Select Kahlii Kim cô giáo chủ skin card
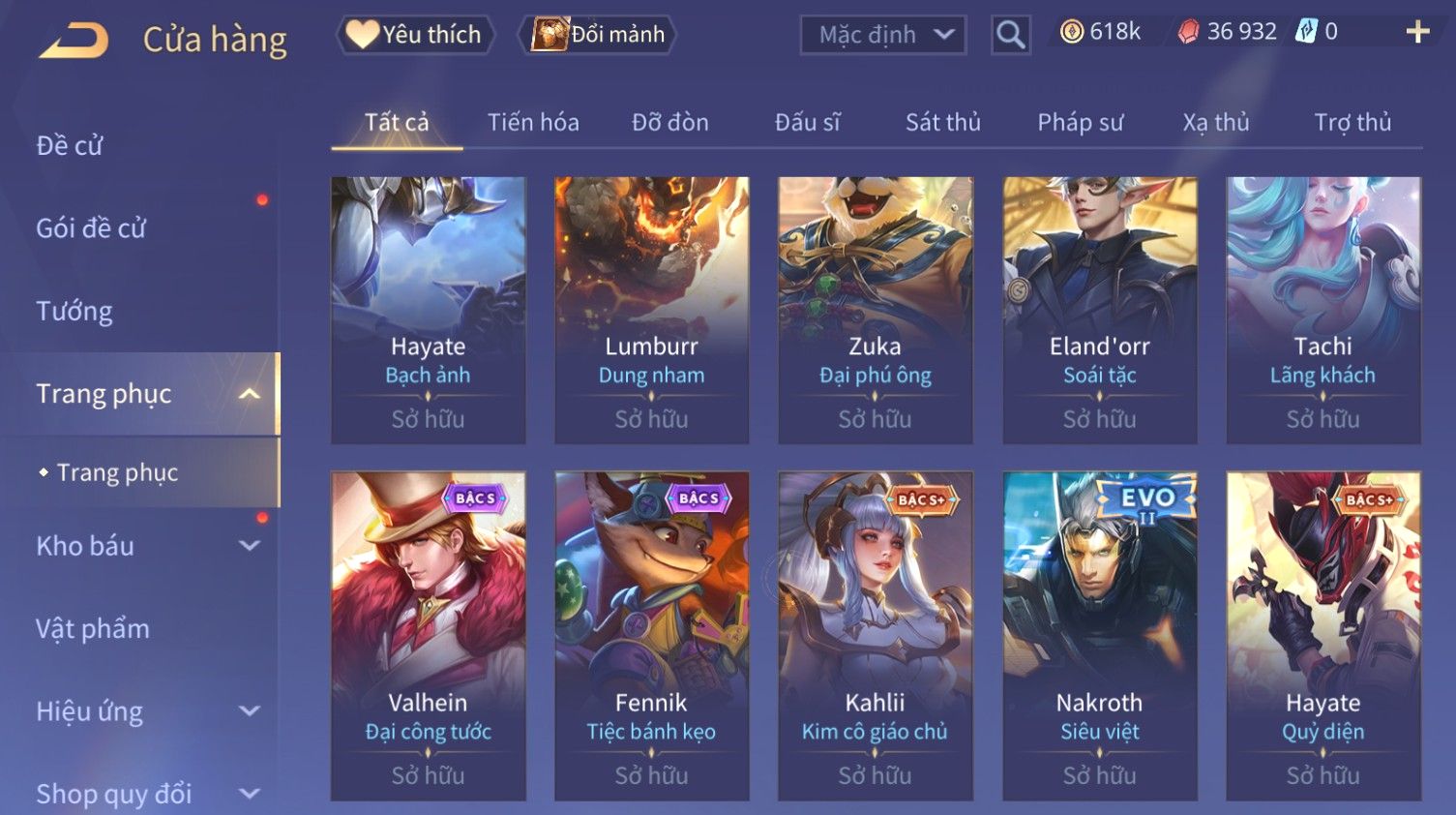This screenshot has height=815, width=1456. pos(876,636)
